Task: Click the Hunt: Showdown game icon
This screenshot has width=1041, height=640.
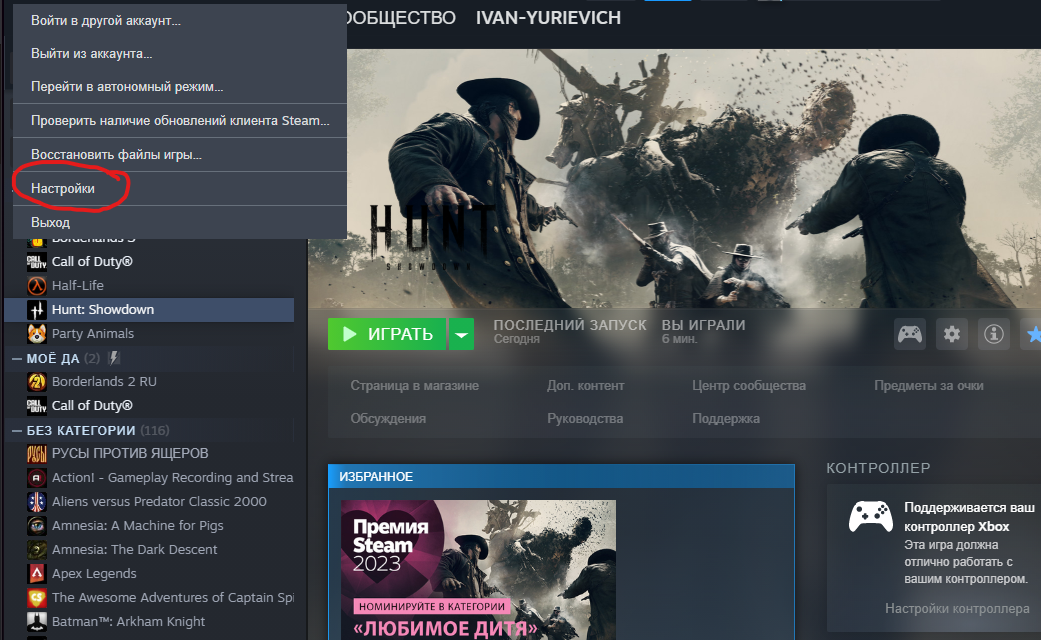Action: click(37, 310)
